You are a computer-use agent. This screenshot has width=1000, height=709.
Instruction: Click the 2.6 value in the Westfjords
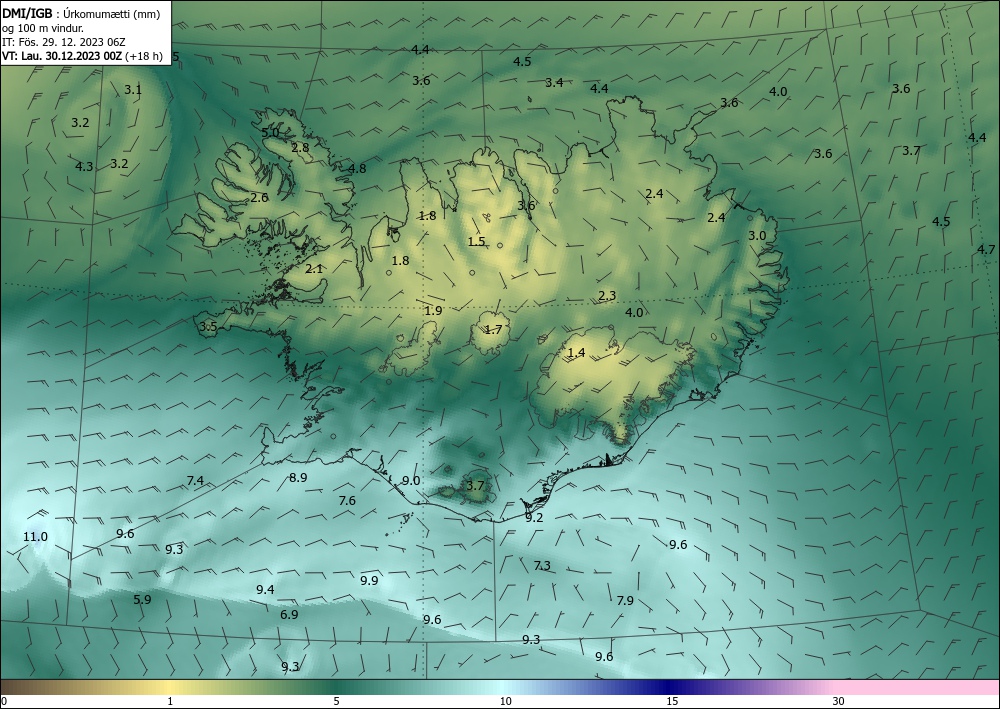point(259,198)
